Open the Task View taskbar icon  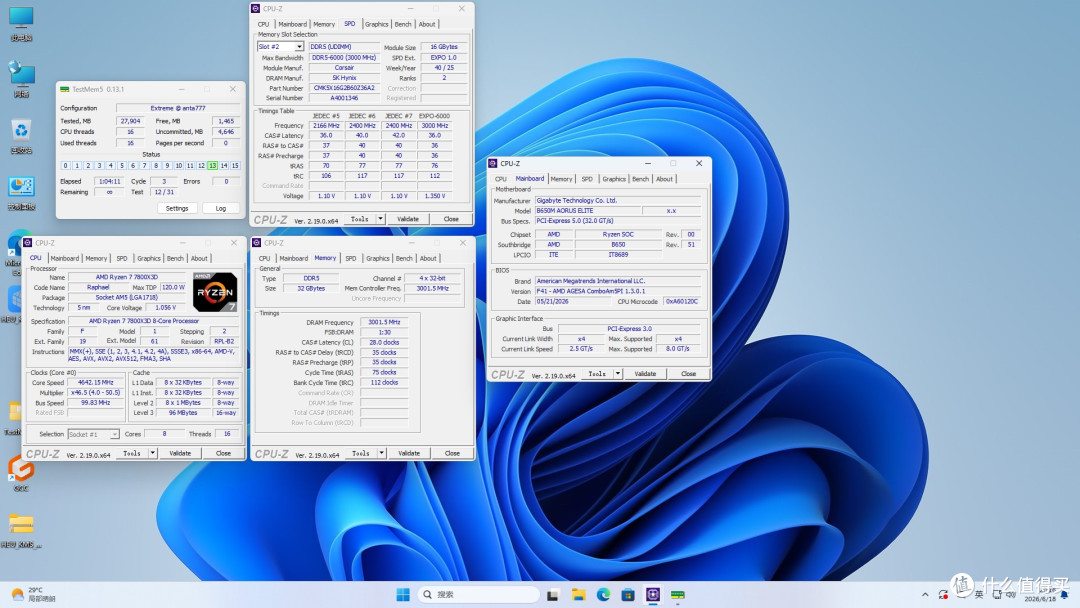[552, 594]
